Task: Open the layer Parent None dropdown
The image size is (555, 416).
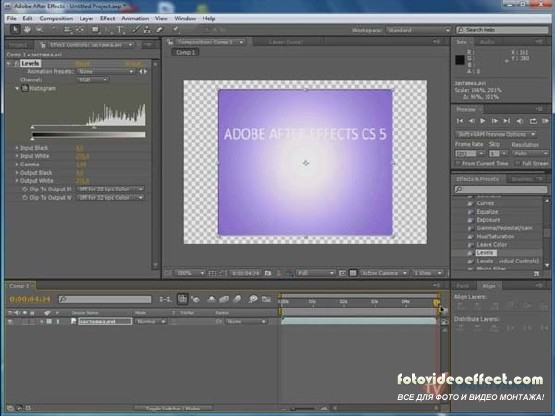Action: tap(246, 321)
